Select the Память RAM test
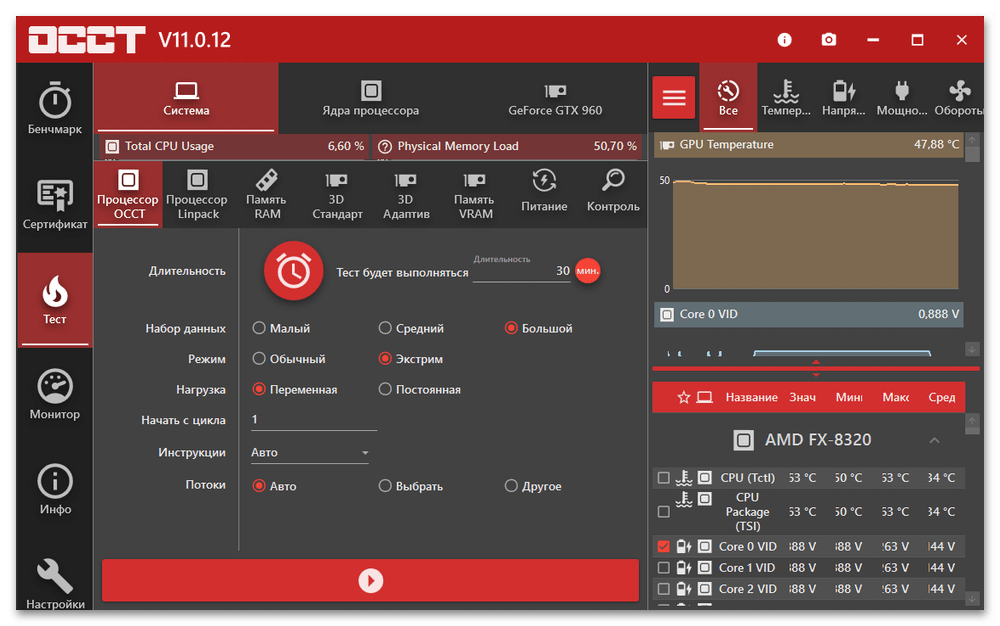Screen dimensions: 1000x626 [266, 194]
